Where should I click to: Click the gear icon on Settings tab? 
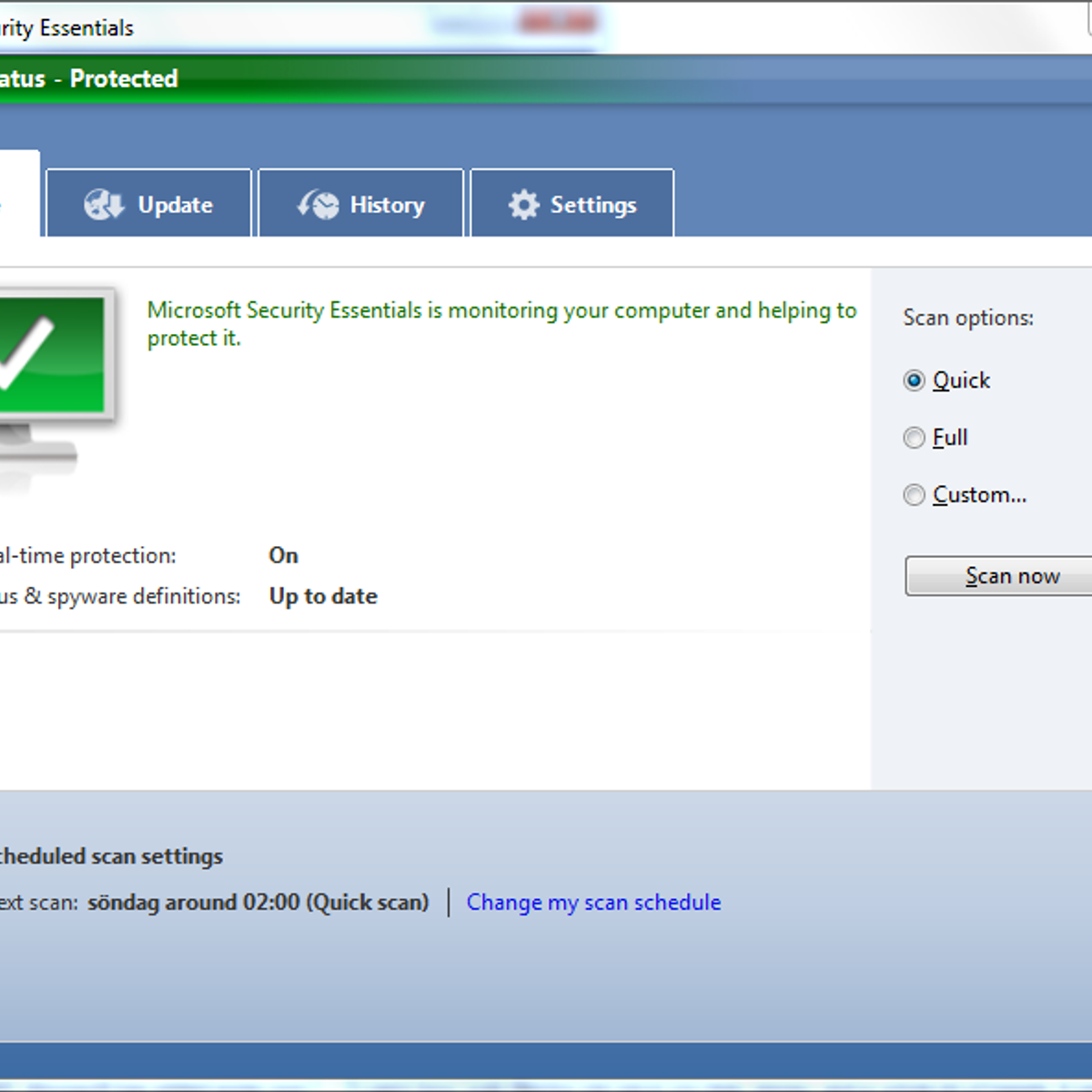click(524, 205)
